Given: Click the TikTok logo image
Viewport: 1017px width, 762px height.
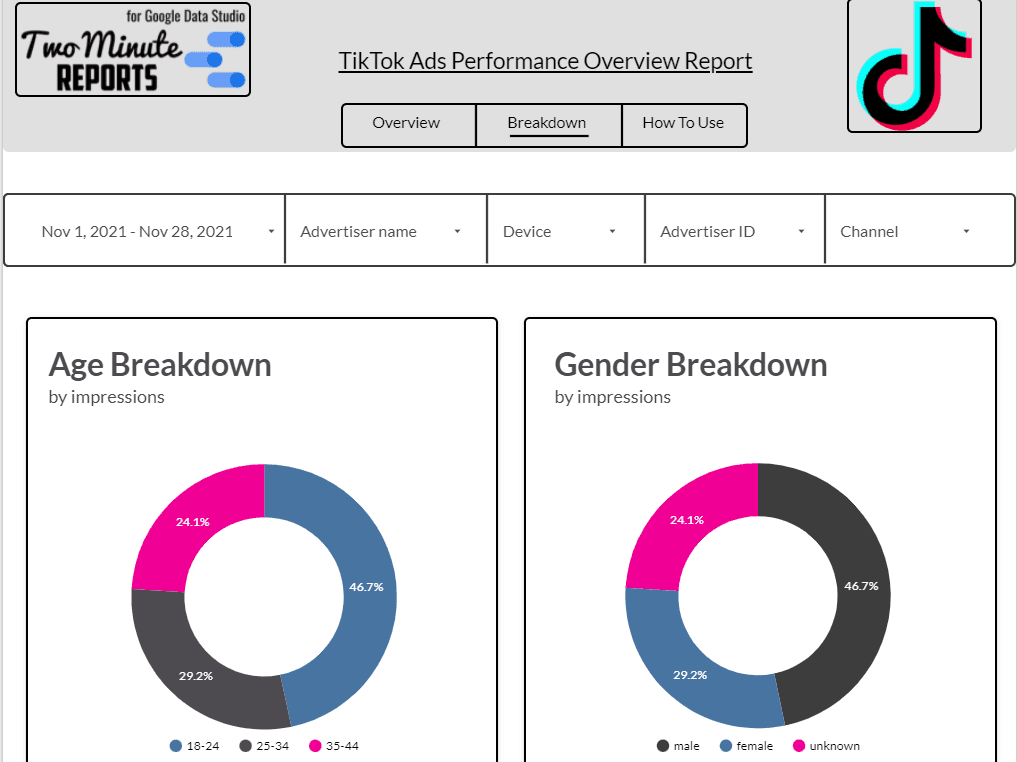Looking at the screenshot, I should click(x=914, y=65).
